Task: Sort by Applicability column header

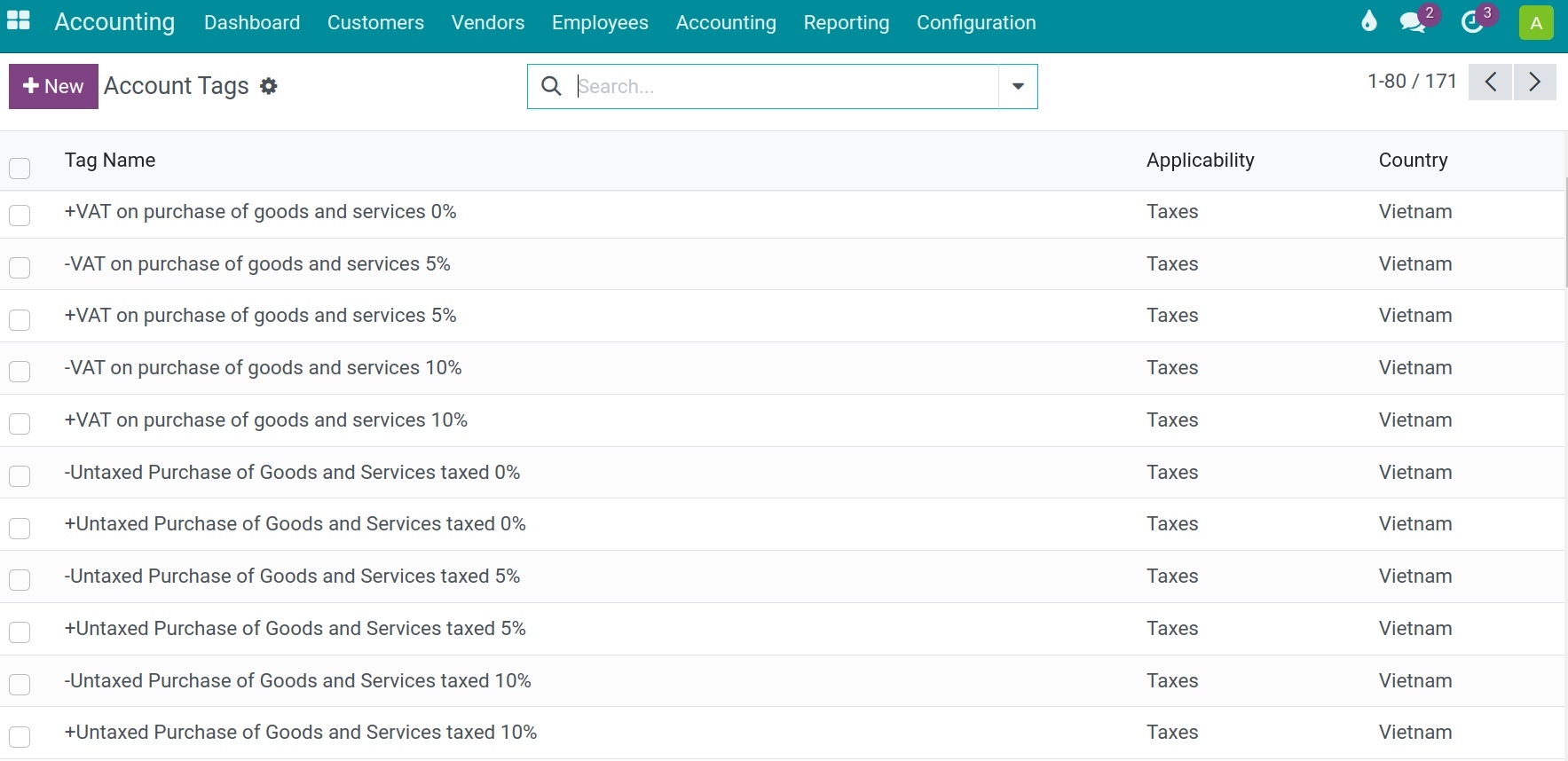Action: click(1200, 160)
